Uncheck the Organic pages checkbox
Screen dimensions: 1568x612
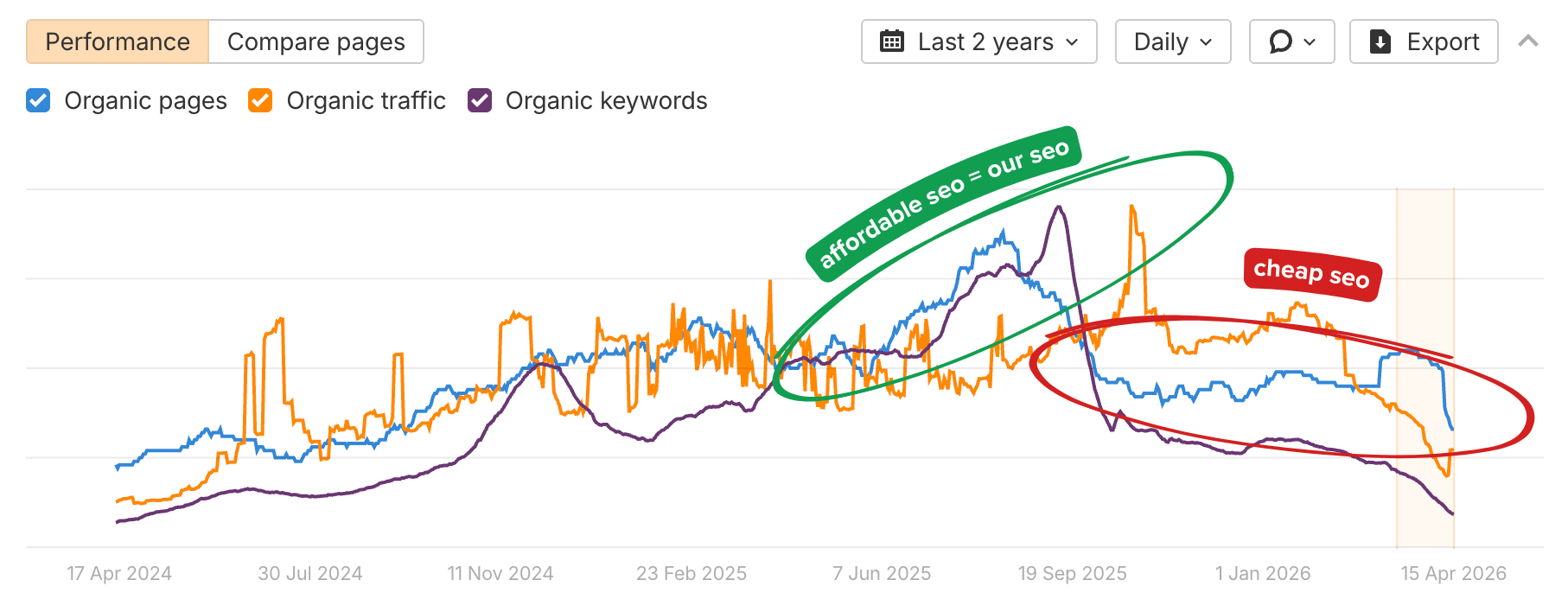click(37, 100)
